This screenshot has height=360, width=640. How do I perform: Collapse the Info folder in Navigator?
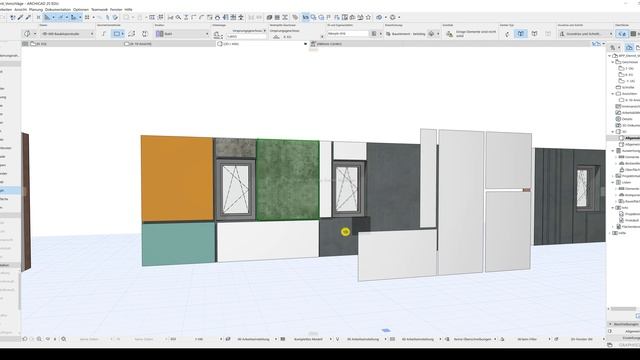tap(613, 208)
